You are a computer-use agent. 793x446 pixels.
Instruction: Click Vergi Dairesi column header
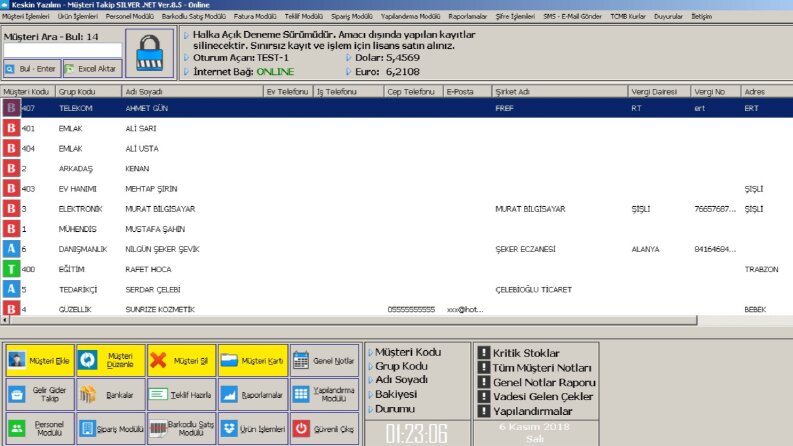[x=659, y=92]
